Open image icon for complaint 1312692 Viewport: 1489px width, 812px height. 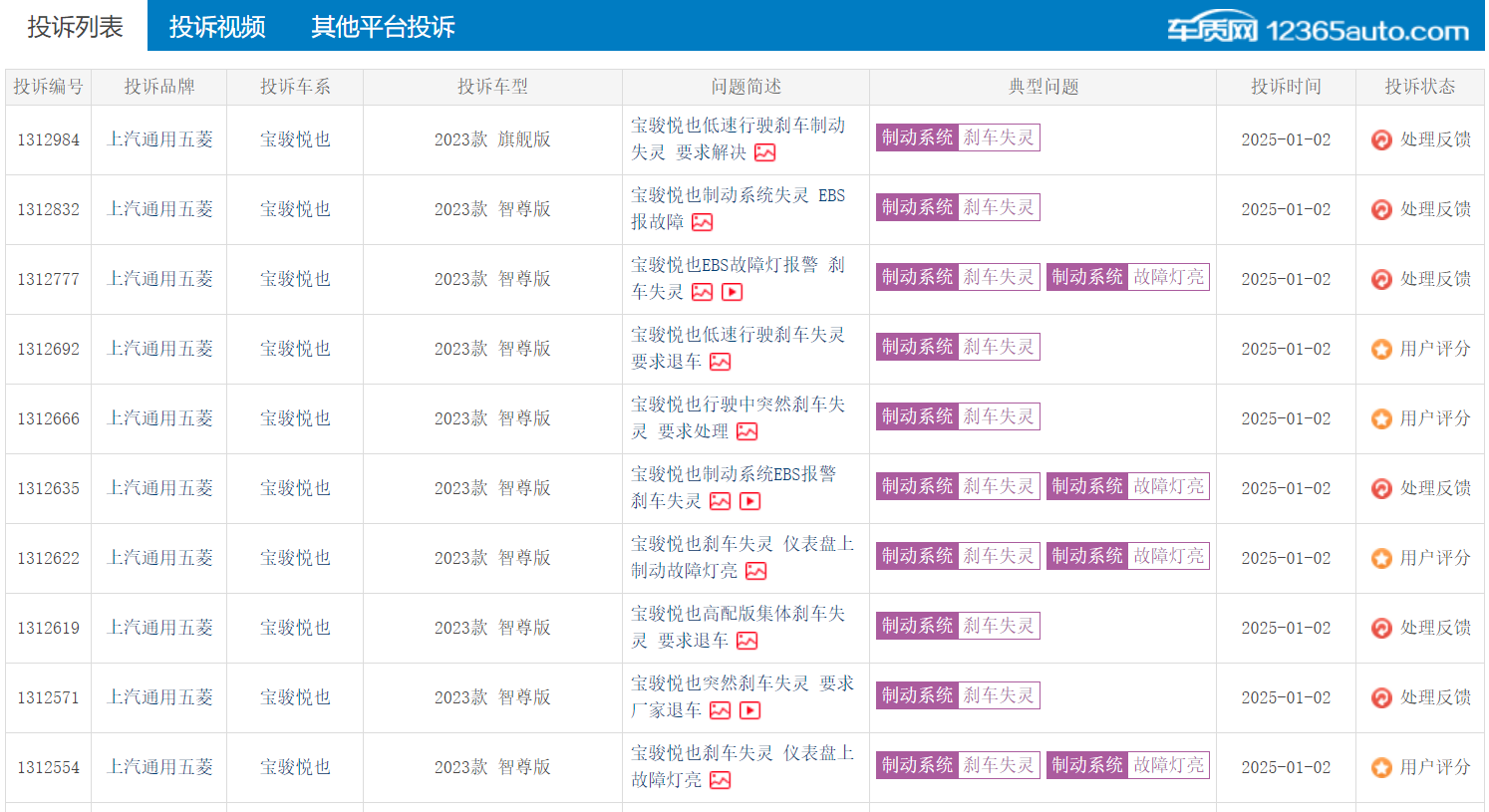(x=721, y=362)
